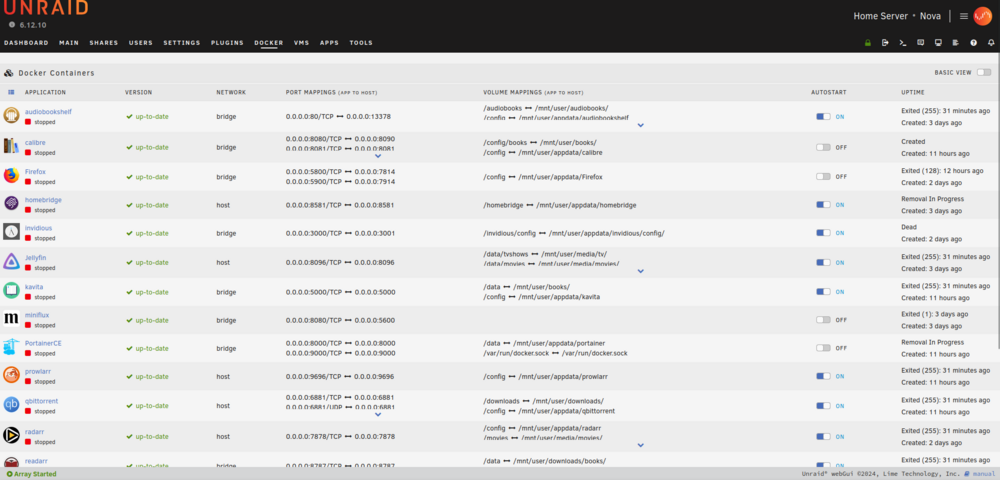
Task: Click the audiobookshelf container icon
Action: [11, 115]
